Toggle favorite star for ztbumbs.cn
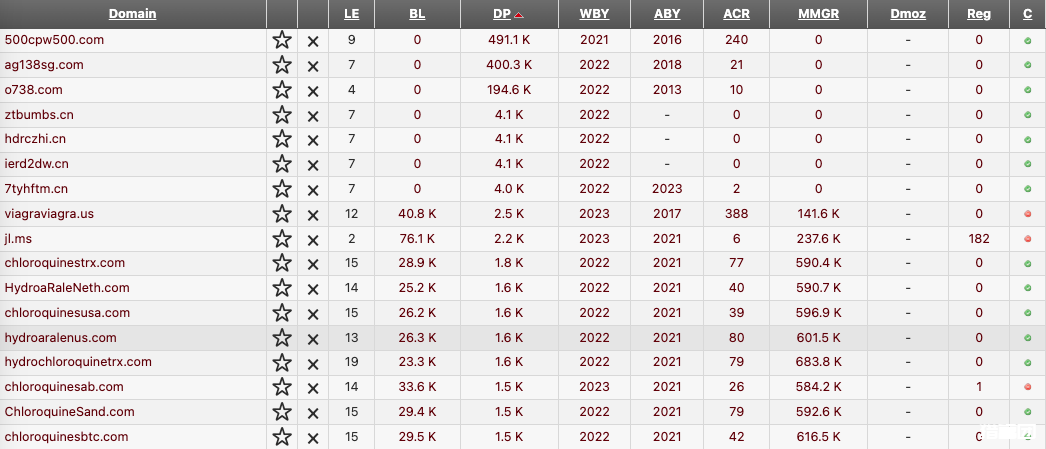The image size is (1046, 449). pos(282,115)
